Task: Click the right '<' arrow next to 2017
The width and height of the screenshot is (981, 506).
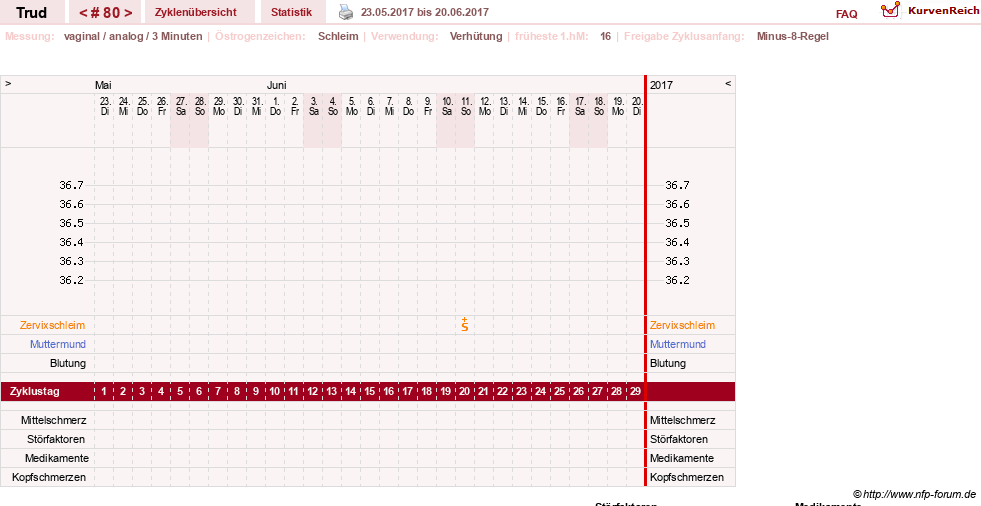Action: tap(728, 83)
